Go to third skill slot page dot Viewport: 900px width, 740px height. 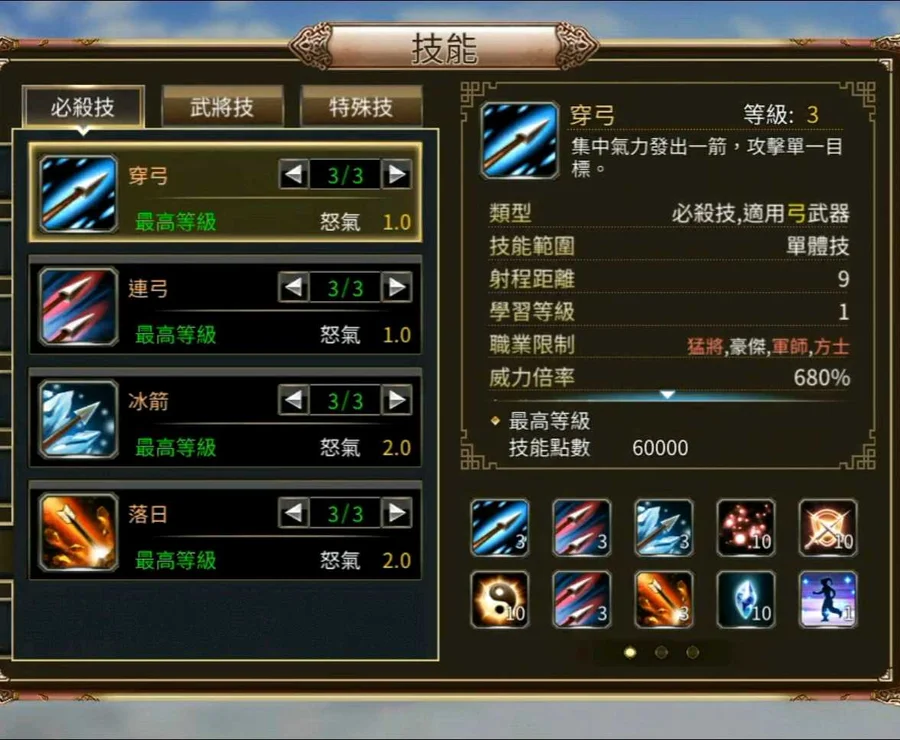pyautogui.click(x=693, y=652)
